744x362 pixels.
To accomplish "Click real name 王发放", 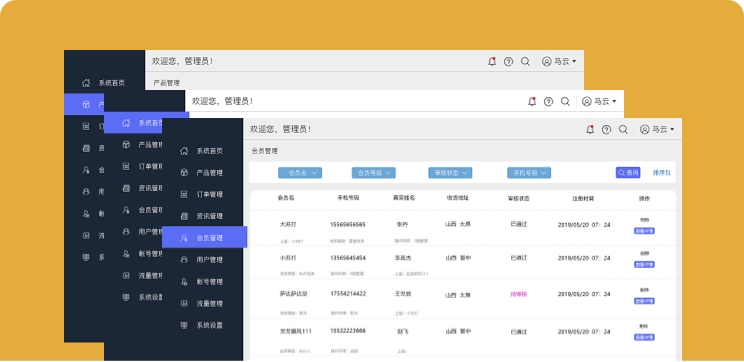I will pos(403,294).
